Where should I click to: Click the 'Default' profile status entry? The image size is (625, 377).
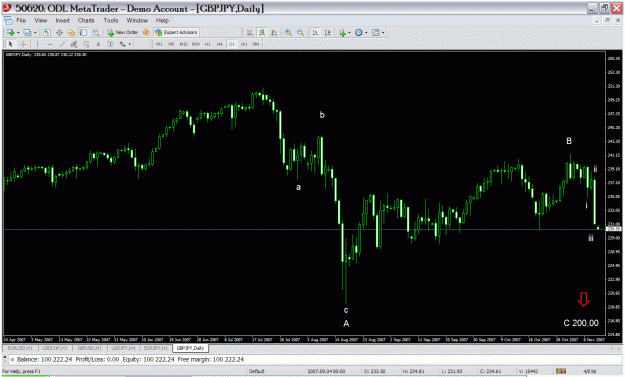click(x=257, y=371)
